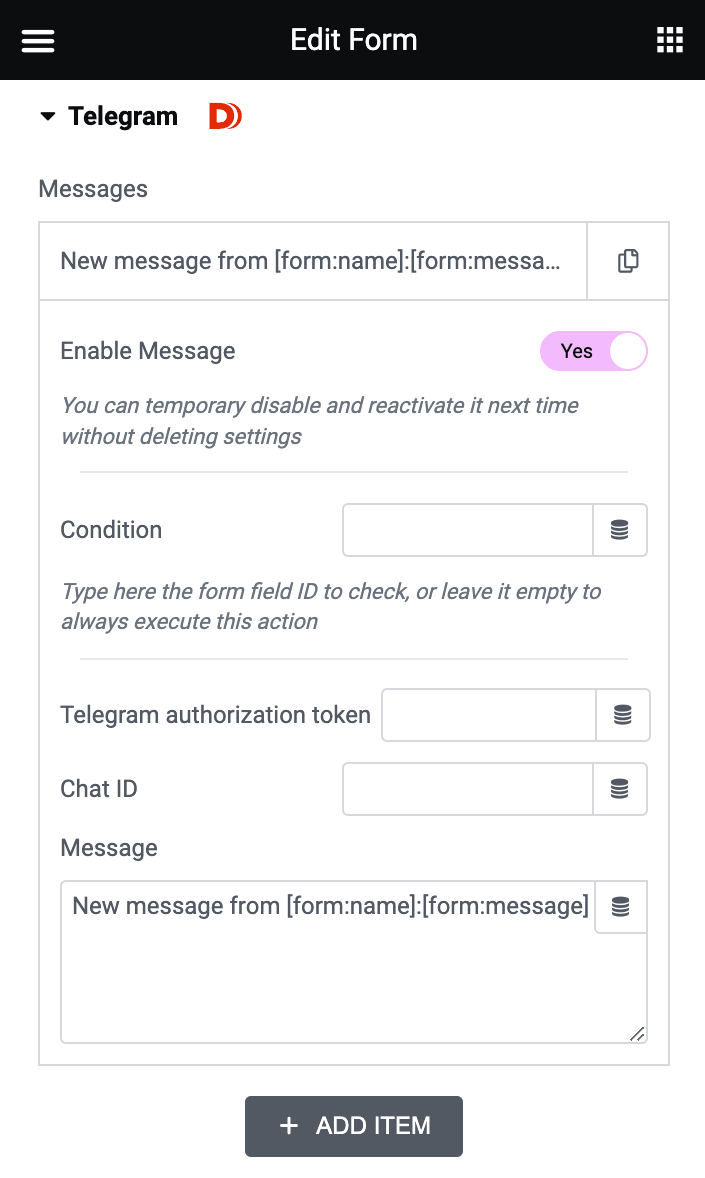Viewport: 705px width, 1178px height.
Task: Click the Messages section label
Action: [x=92, y=189]
